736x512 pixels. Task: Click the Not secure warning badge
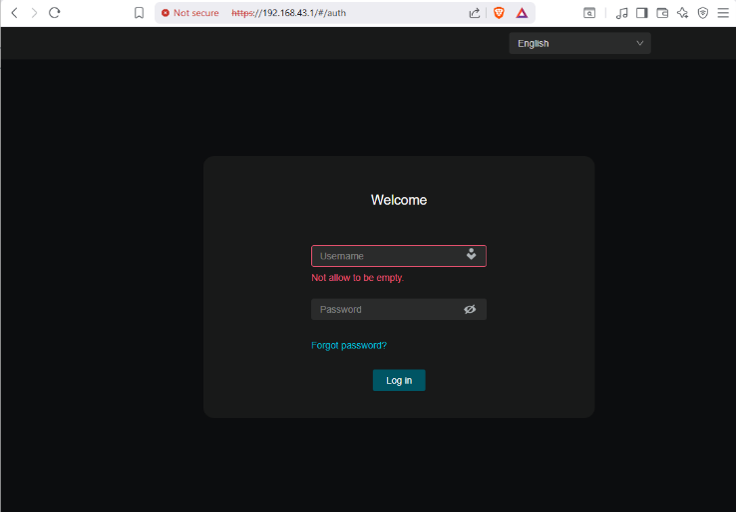click(190, 13)
